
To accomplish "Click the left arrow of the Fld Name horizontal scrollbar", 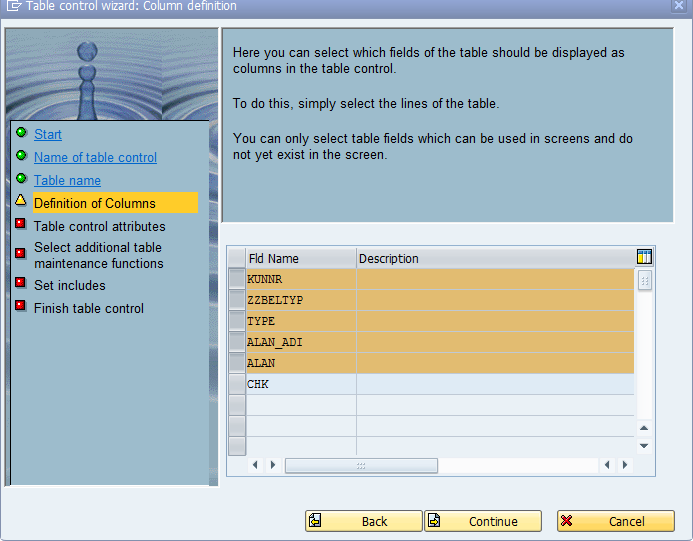I will [x=255, y=465].
